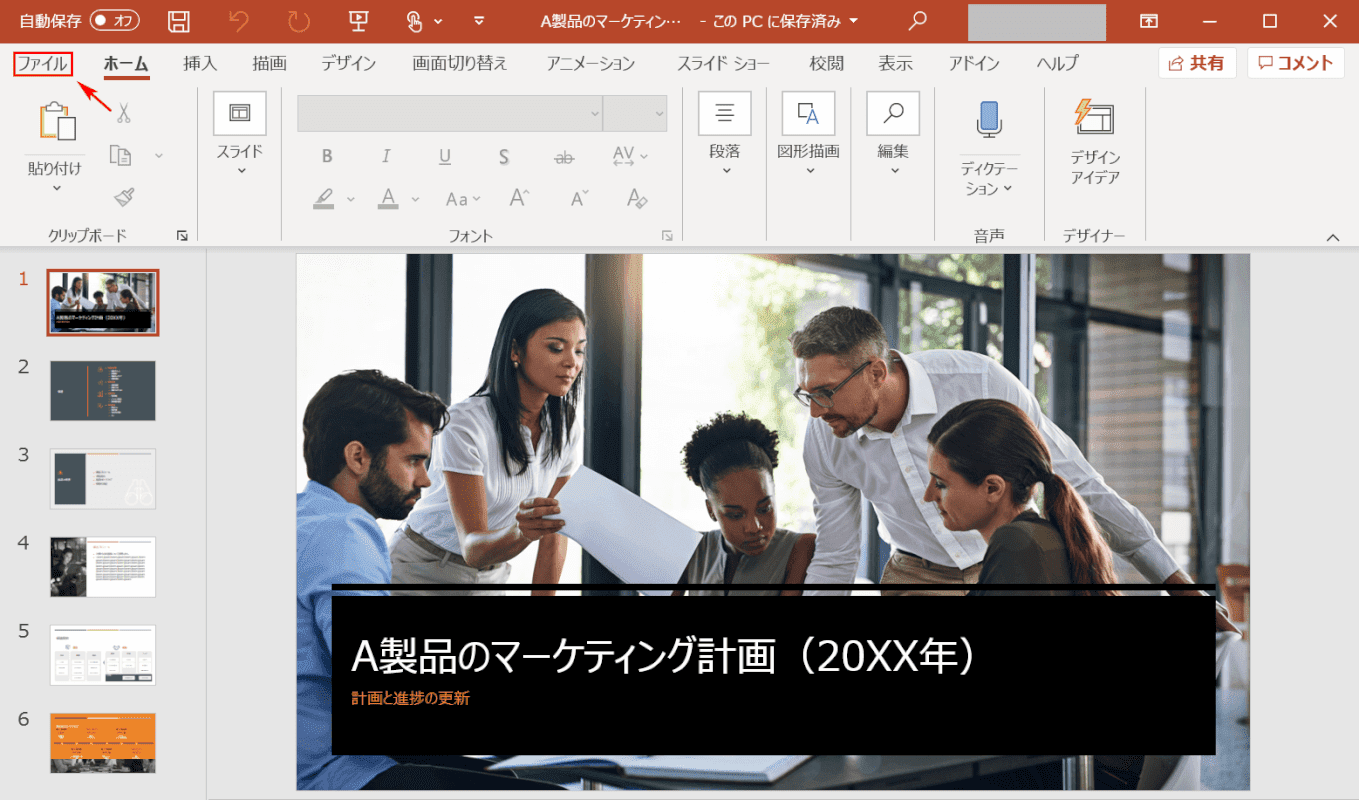The height and width of the screenshot is (800, 1359).
Task: Click the New Slide icon
Action: tap(240, 113)
